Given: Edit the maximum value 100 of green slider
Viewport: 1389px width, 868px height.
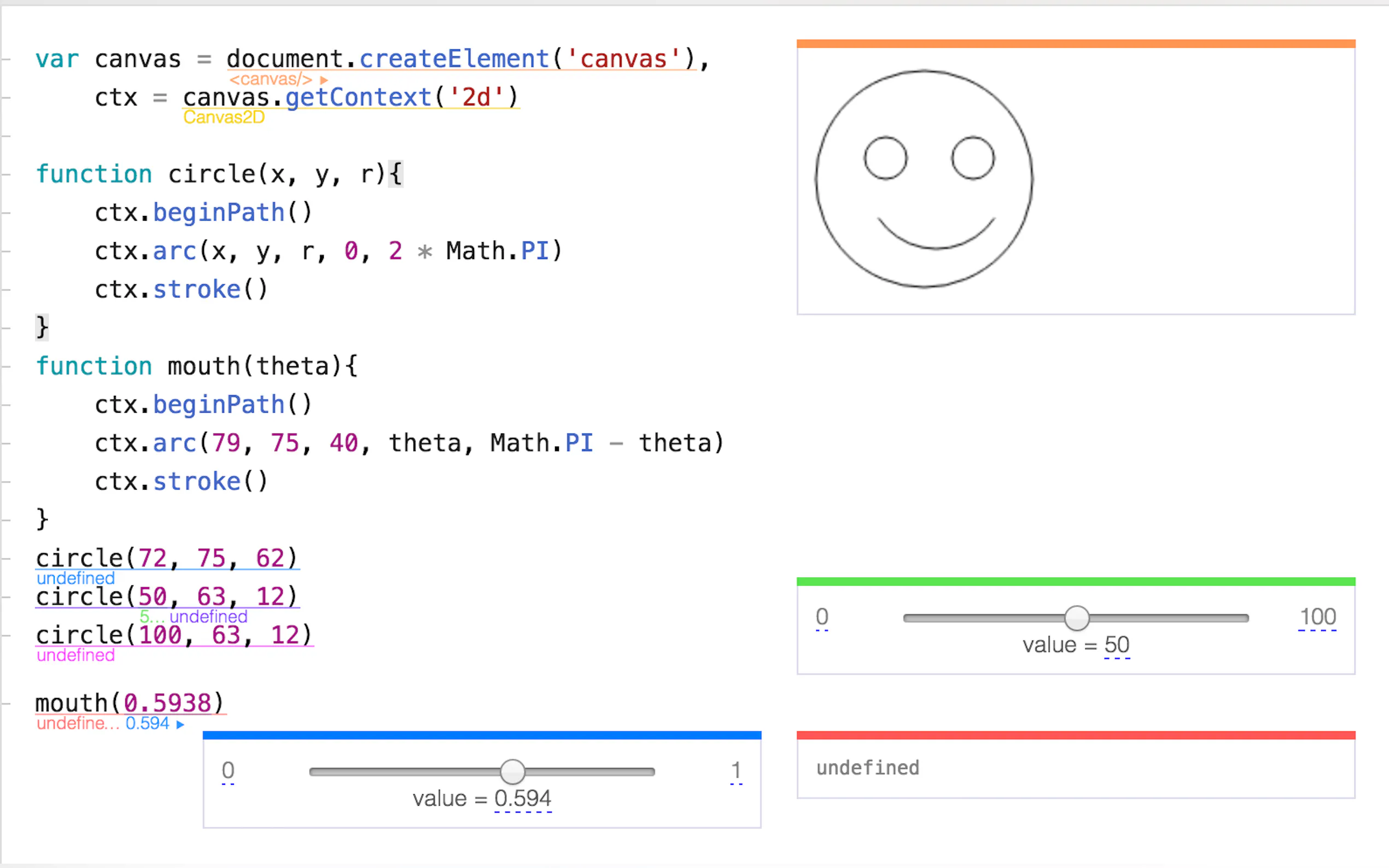Looking at the screenshot, I should tap(1318, 617).
